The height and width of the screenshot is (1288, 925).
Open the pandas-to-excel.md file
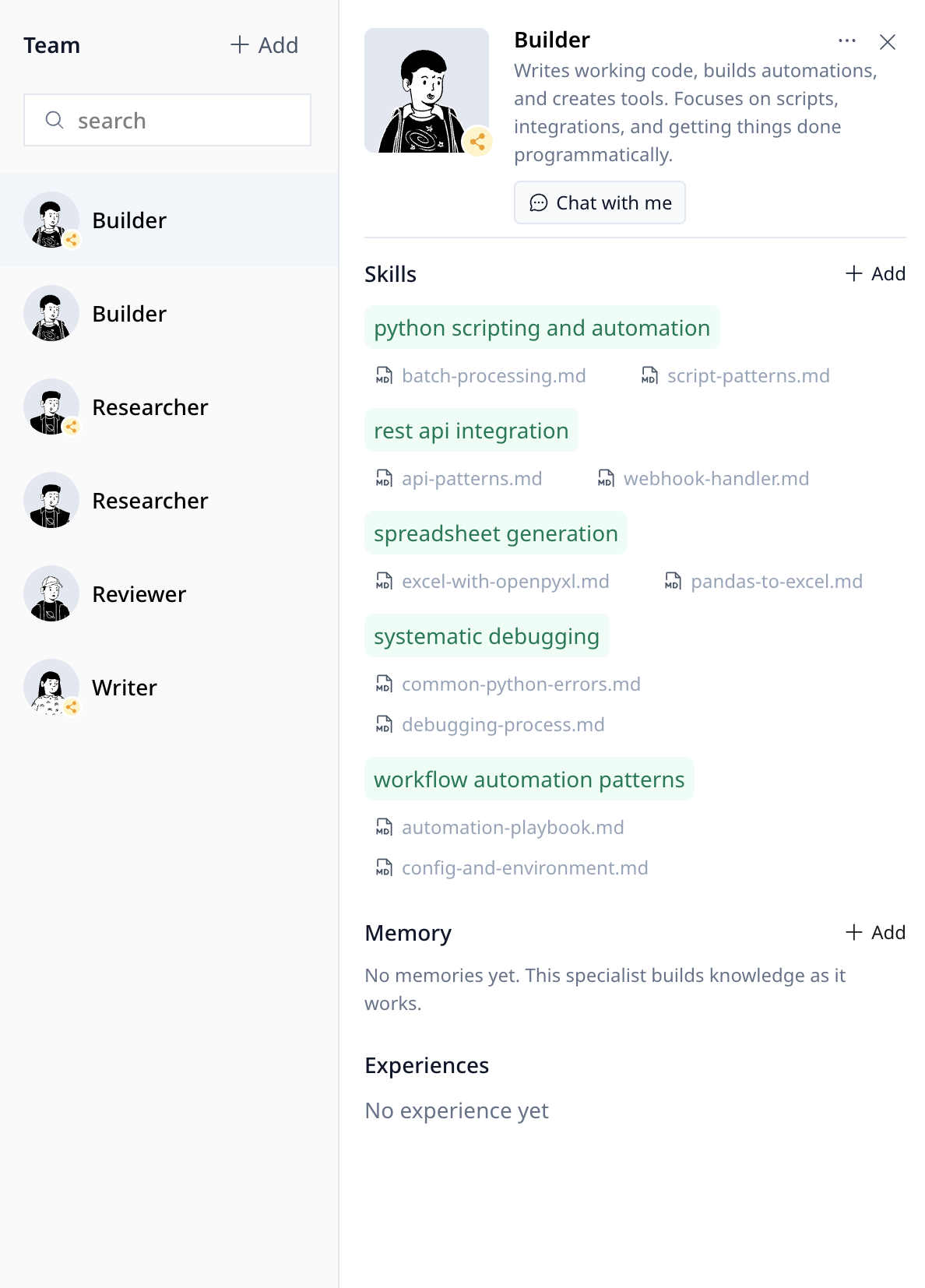pyautogui.click(x=776, y=582)
